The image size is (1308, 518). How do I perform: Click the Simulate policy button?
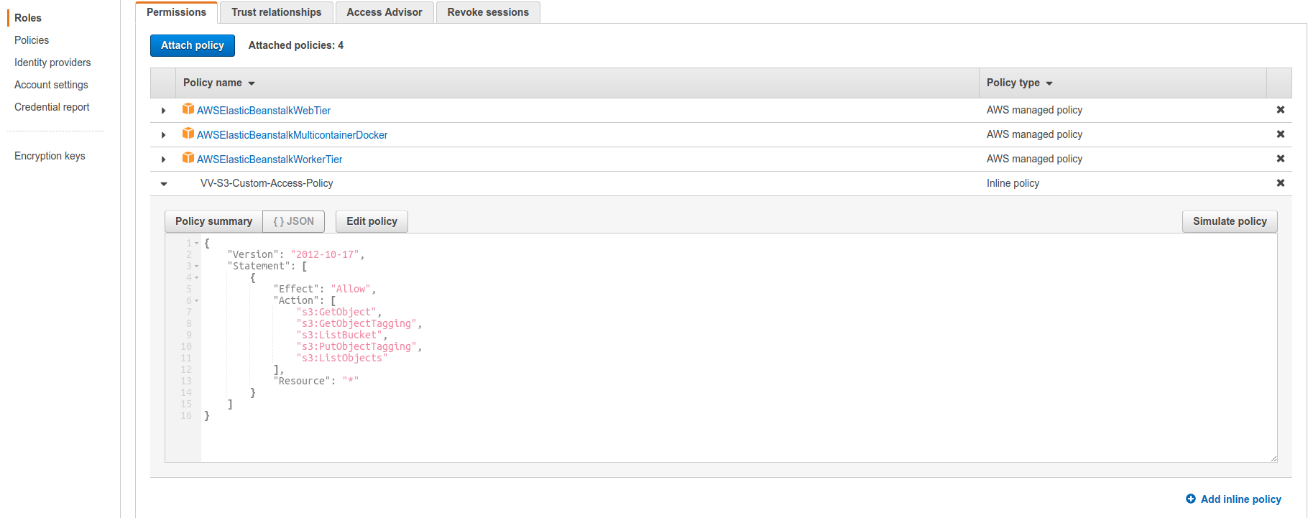[1230, 221]
